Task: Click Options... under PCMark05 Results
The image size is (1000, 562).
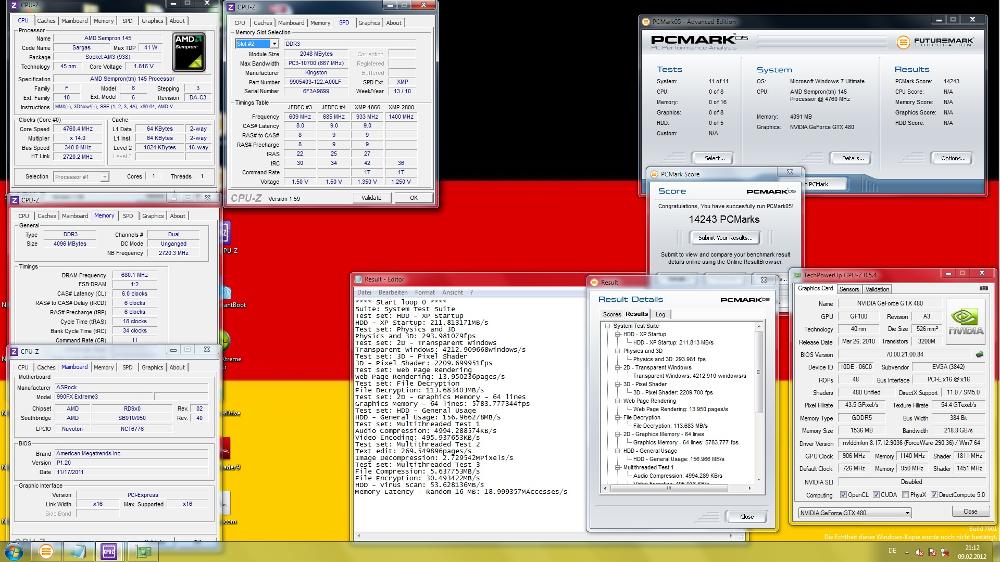Action: (x=952, y=158)
